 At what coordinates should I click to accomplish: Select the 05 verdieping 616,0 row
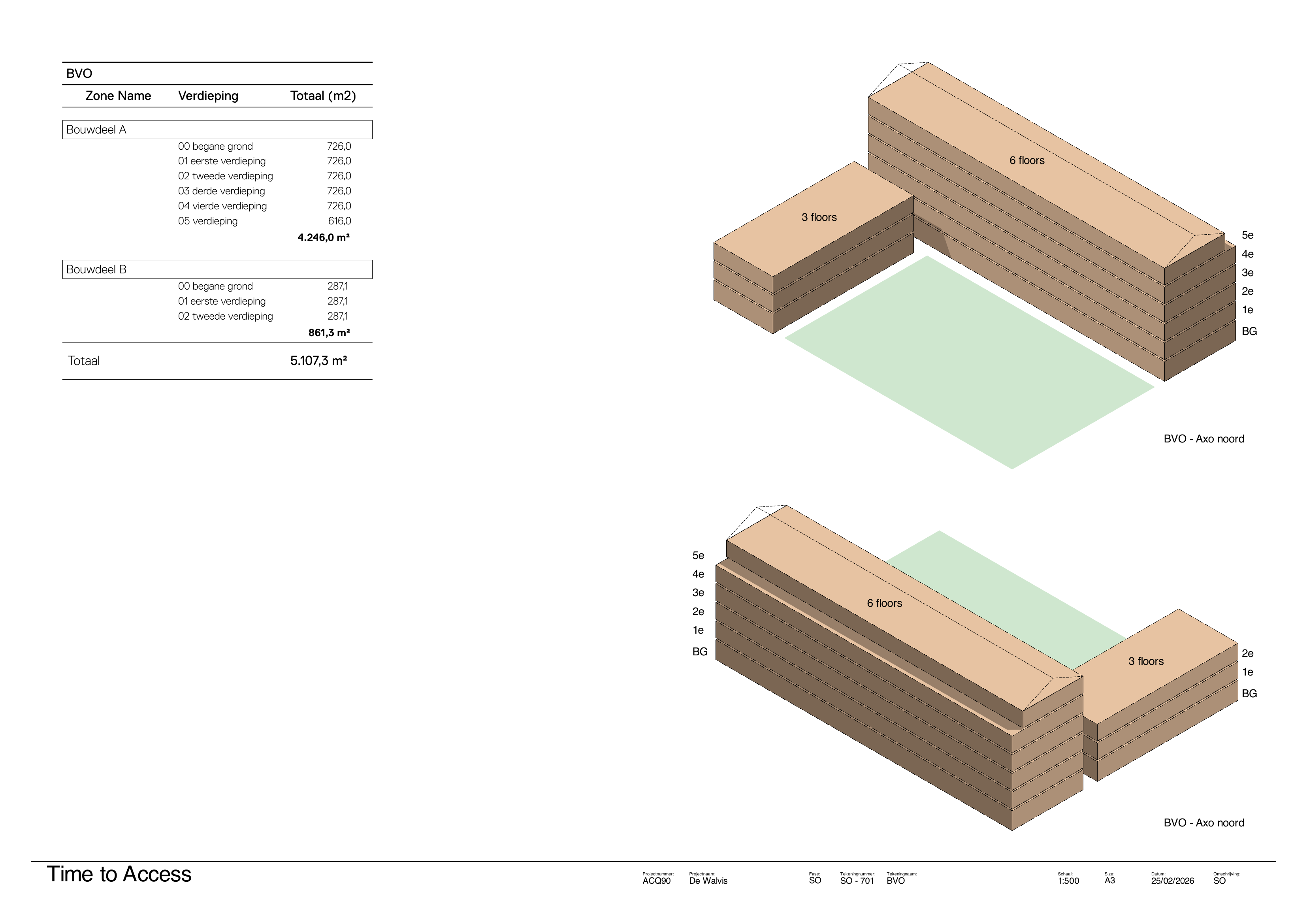pos(264,221)
